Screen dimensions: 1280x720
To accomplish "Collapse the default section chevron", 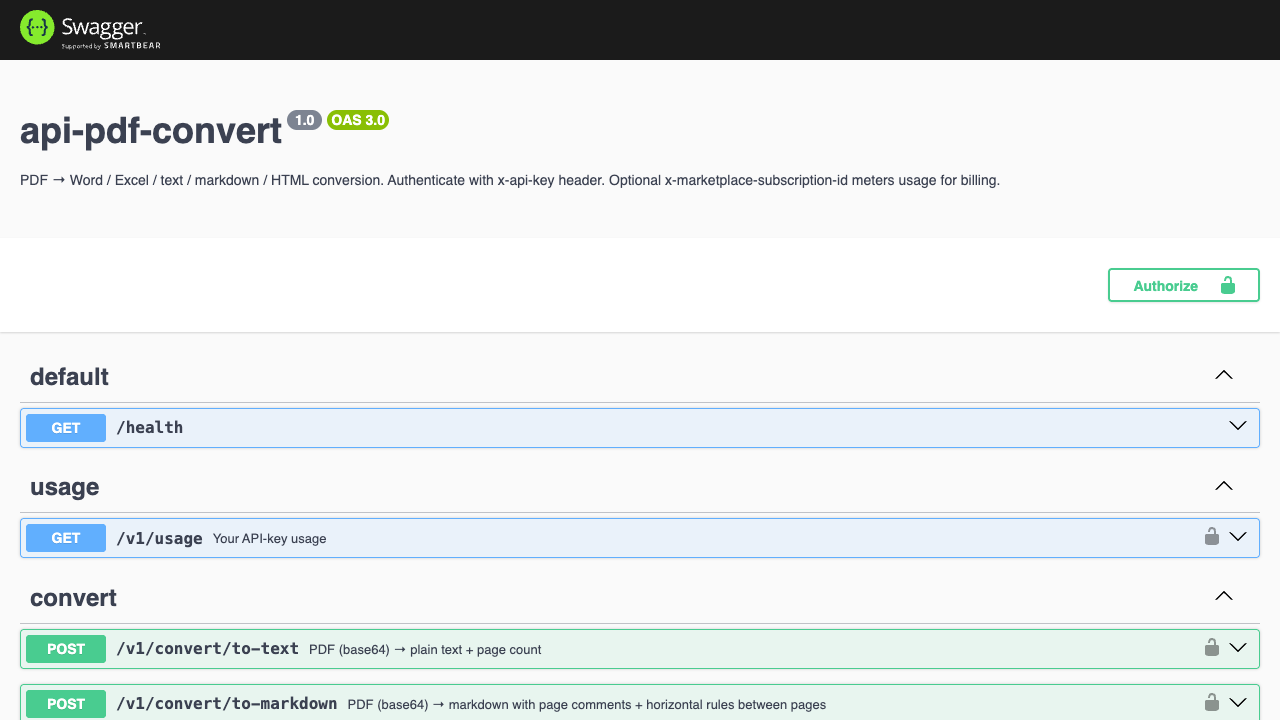I will (x=1223, y=375).
